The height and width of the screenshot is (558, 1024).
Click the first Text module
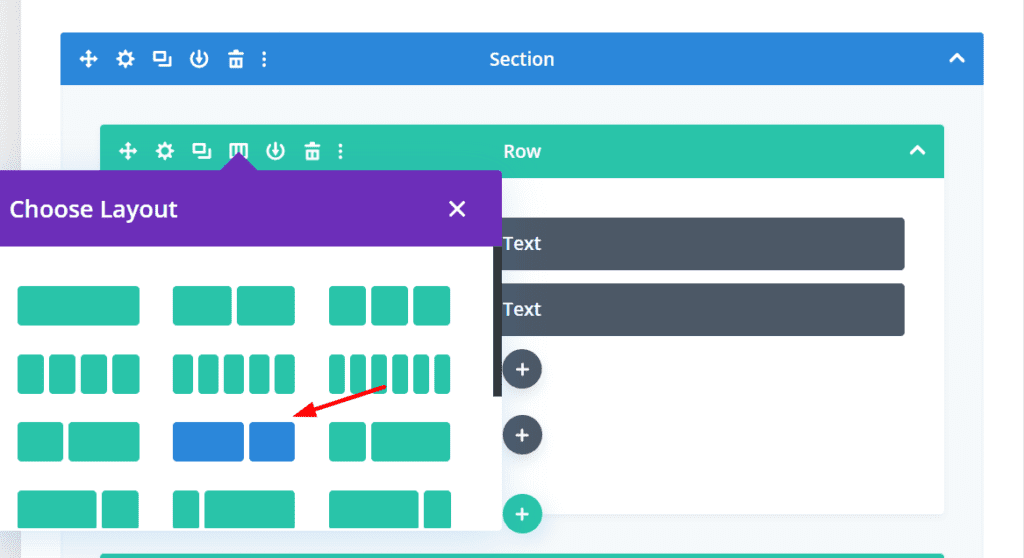click(703, 244)
